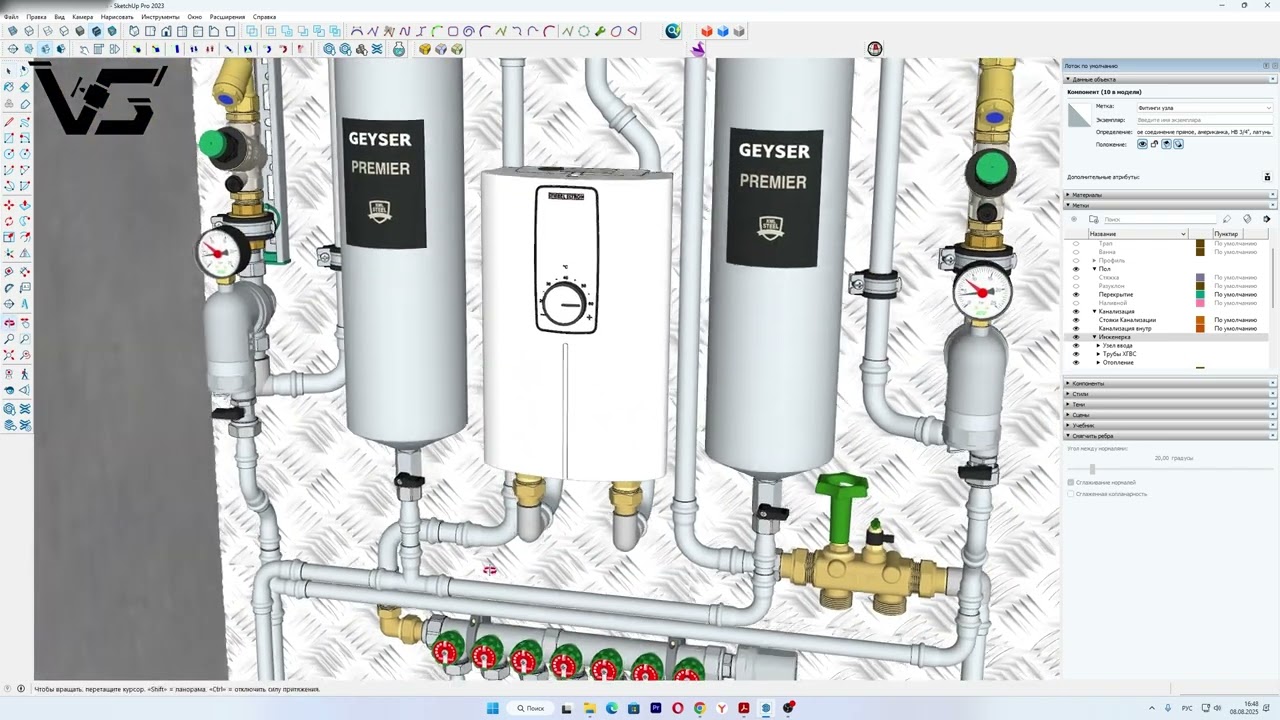The height and width of the screenshot is (720, 1280).
Task: Toggle Color by Tag button
Action: coord(1247,219)
